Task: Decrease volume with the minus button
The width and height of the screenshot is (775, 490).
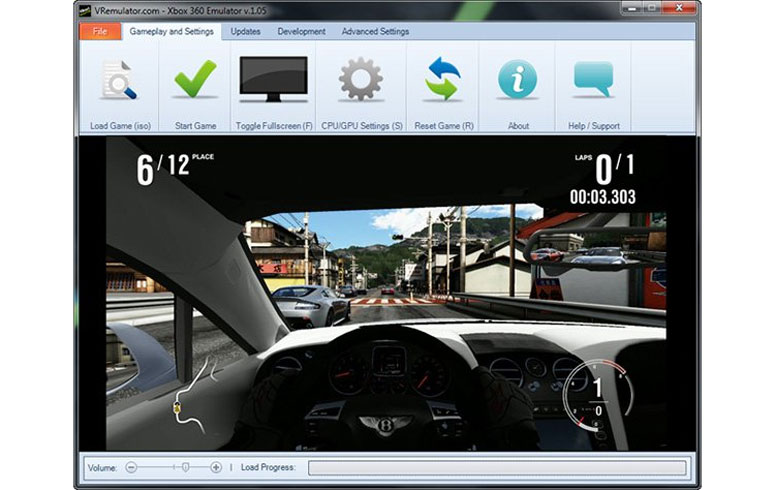Action: [131, 467]
